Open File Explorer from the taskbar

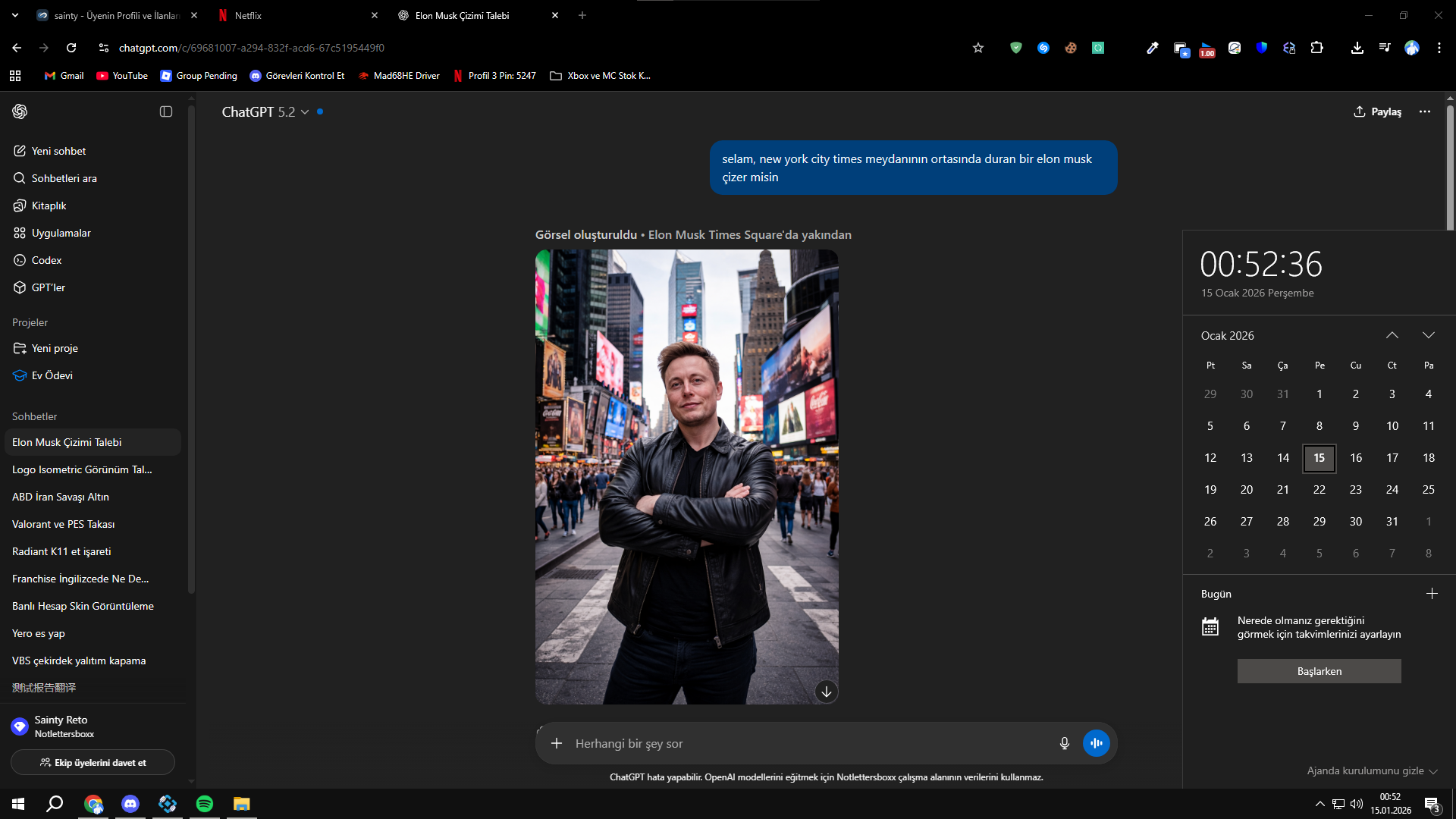click(x=242, y=804)
